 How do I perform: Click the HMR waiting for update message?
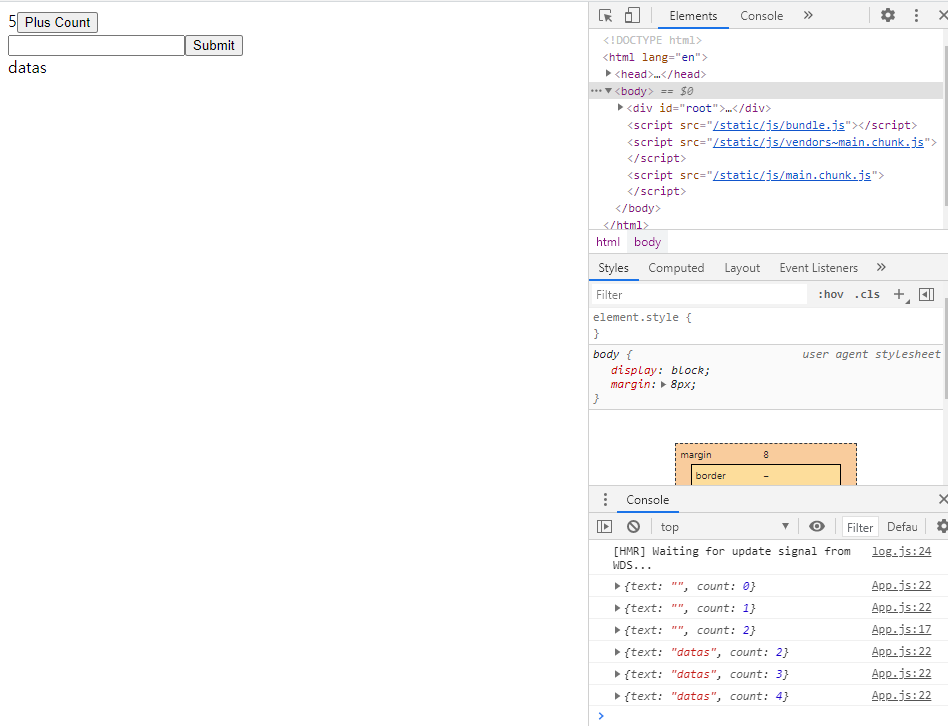[731, 558]
